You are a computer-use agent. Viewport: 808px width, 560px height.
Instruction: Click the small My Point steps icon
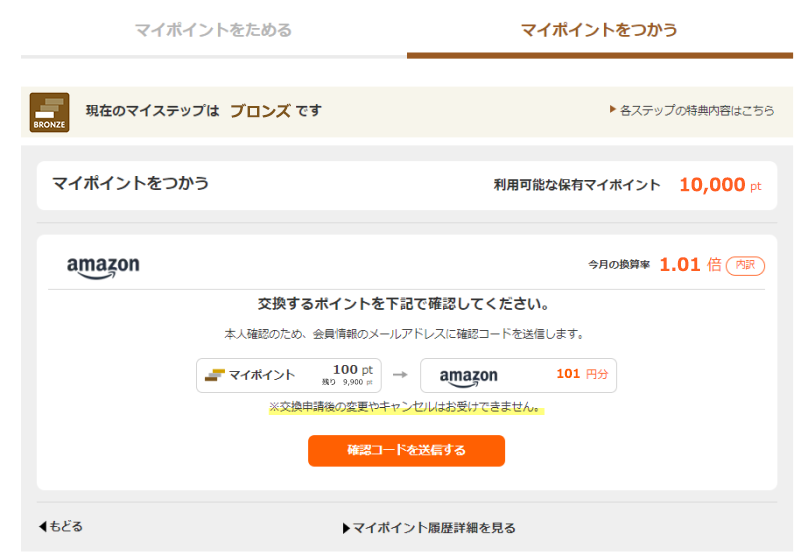click(215, 375)
